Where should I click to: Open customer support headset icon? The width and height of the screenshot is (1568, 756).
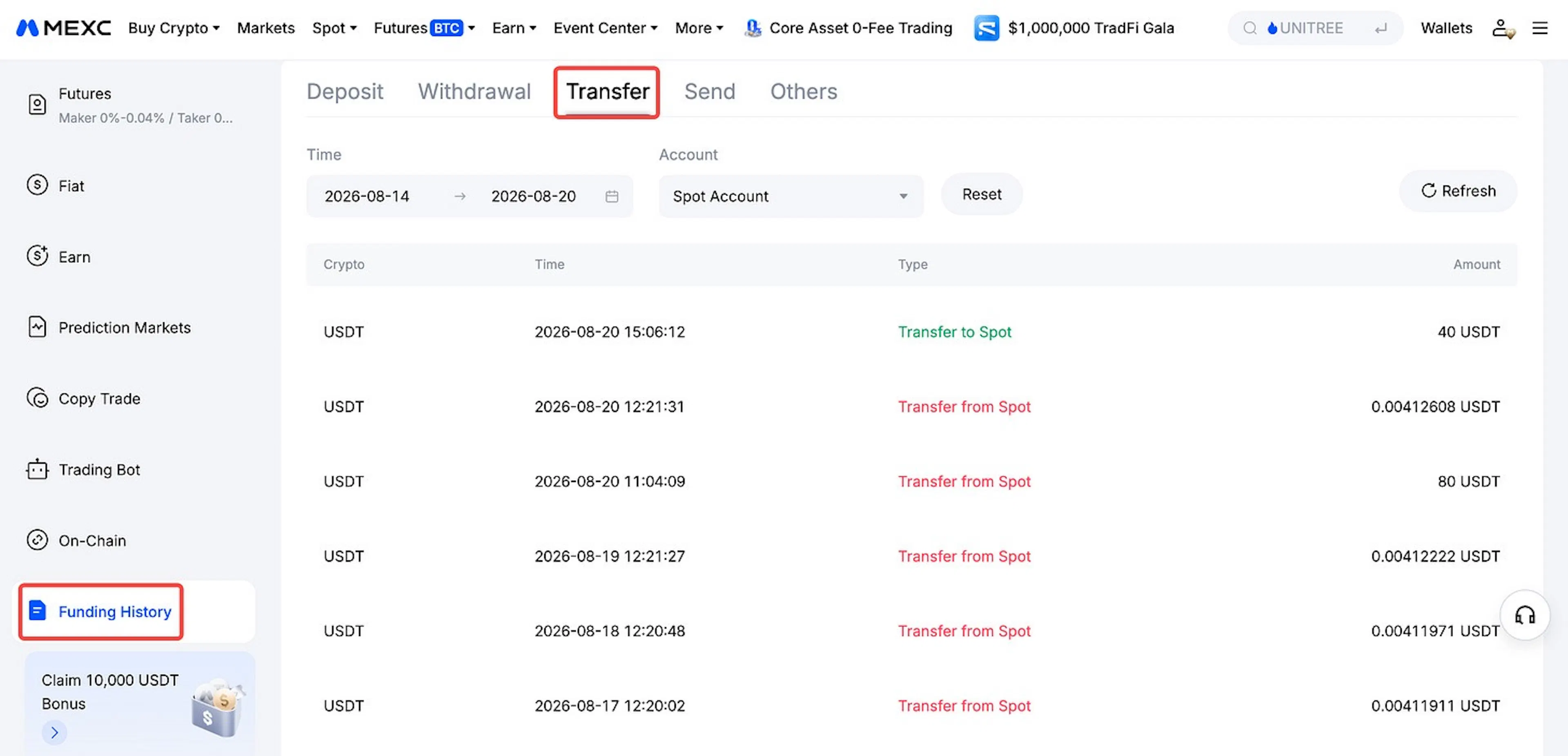coord(1524,615)
